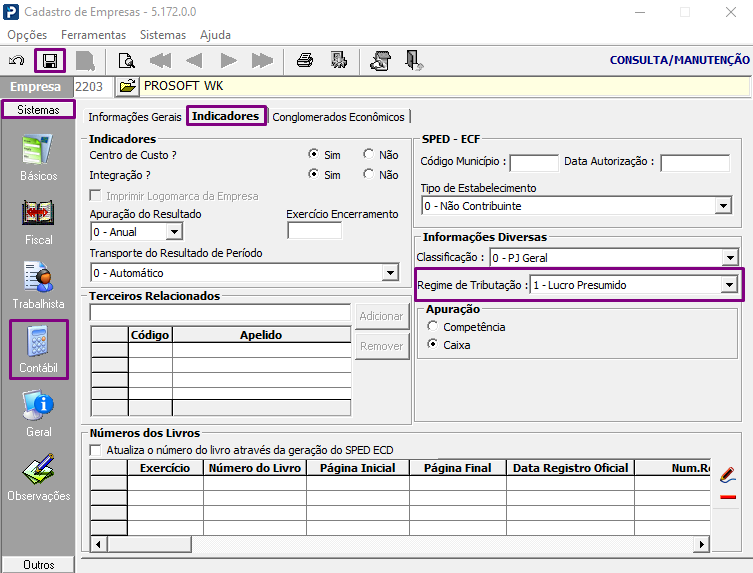Click the exit door toolbar icon
This screenshot has width=753, height=573.
click(413, 61)
